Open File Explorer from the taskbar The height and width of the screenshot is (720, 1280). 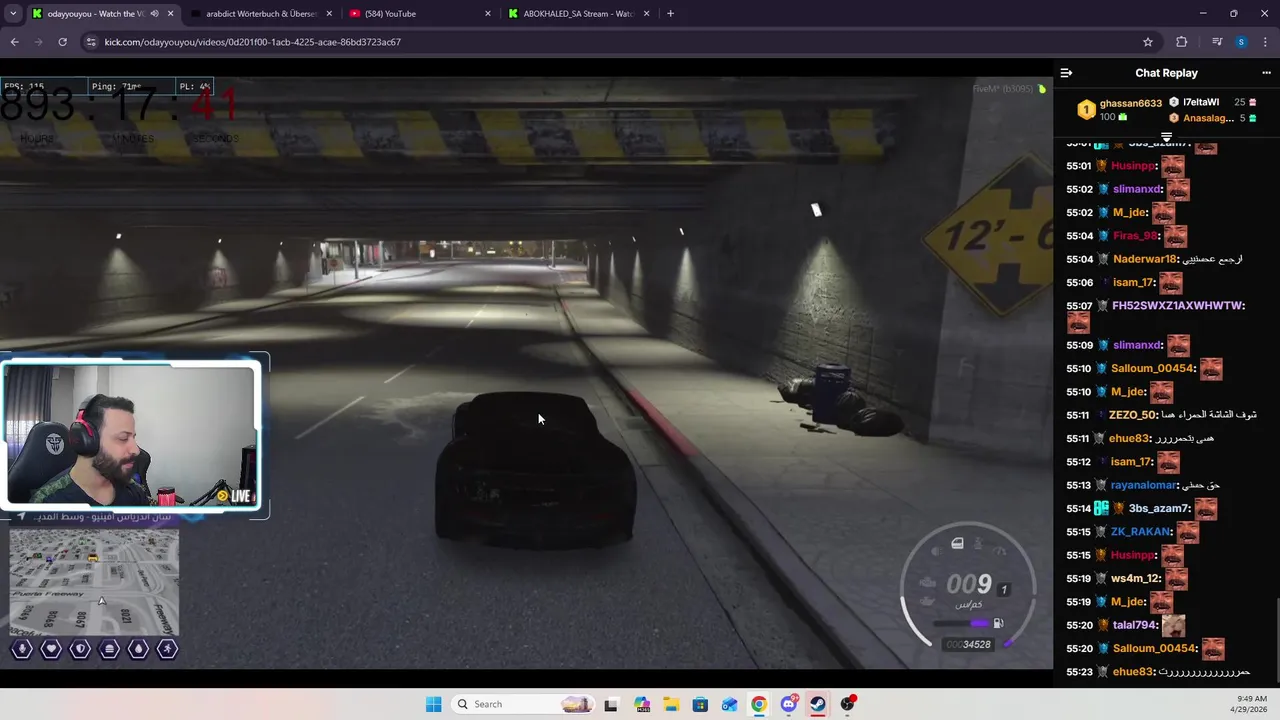(670, 704)
